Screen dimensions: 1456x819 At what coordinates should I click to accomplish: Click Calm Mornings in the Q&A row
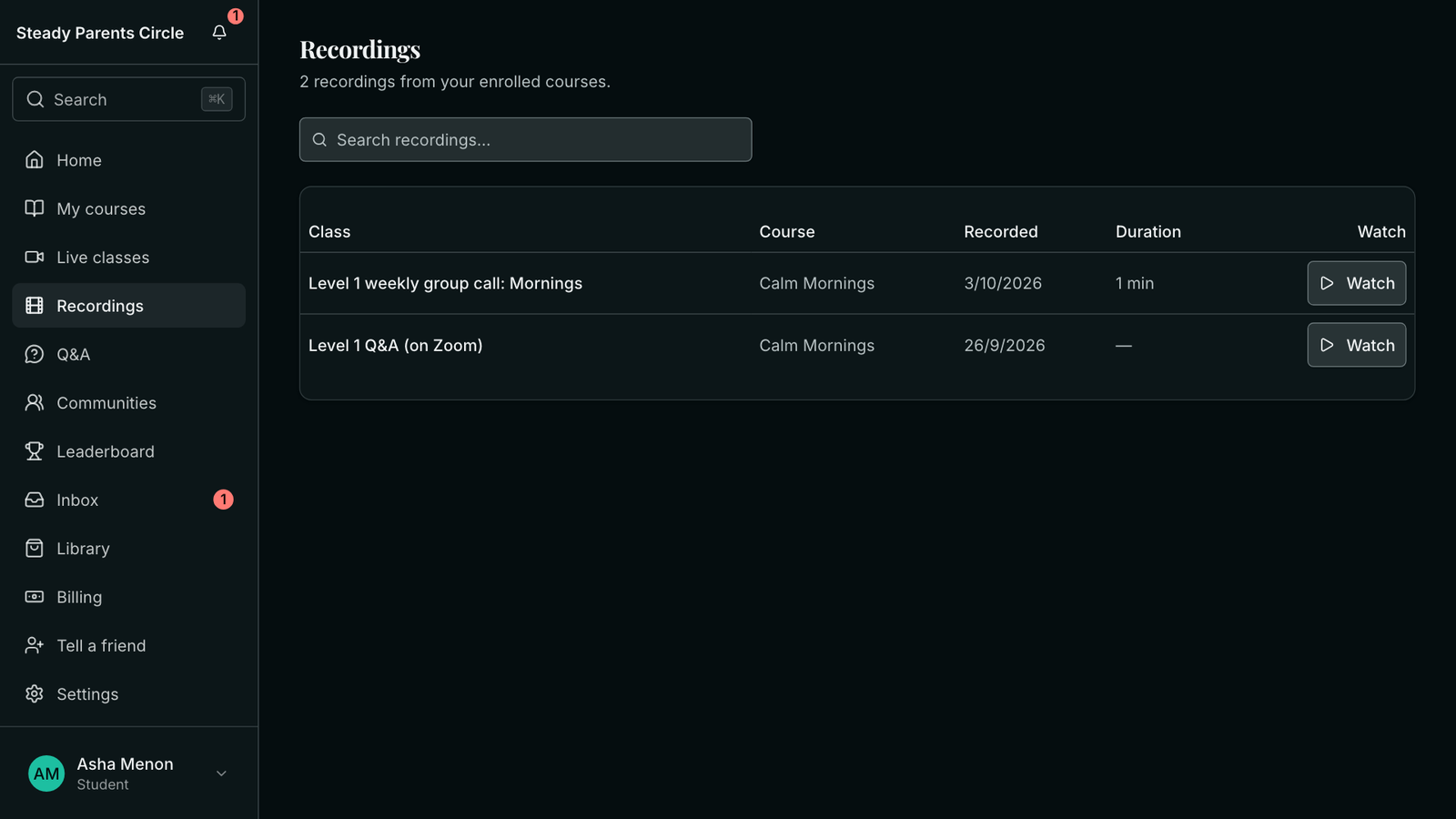pos(817,345)
